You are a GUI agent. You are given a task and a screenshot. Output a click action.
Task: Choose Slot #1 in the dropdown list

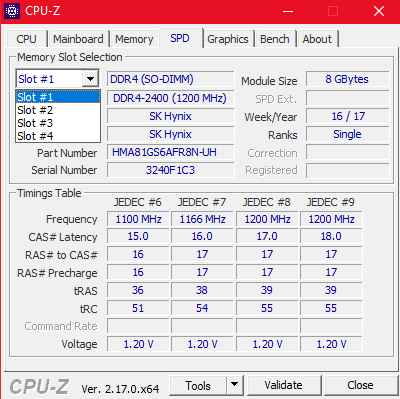pyautogui.click(x=58, y=97)
